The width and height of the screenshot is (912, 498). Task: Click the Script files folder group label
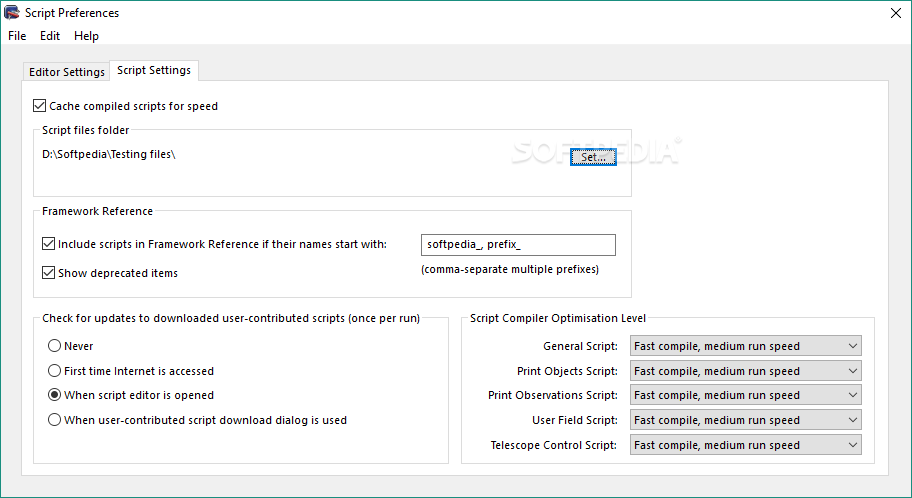pyautogui.click(x=86, y=130)
